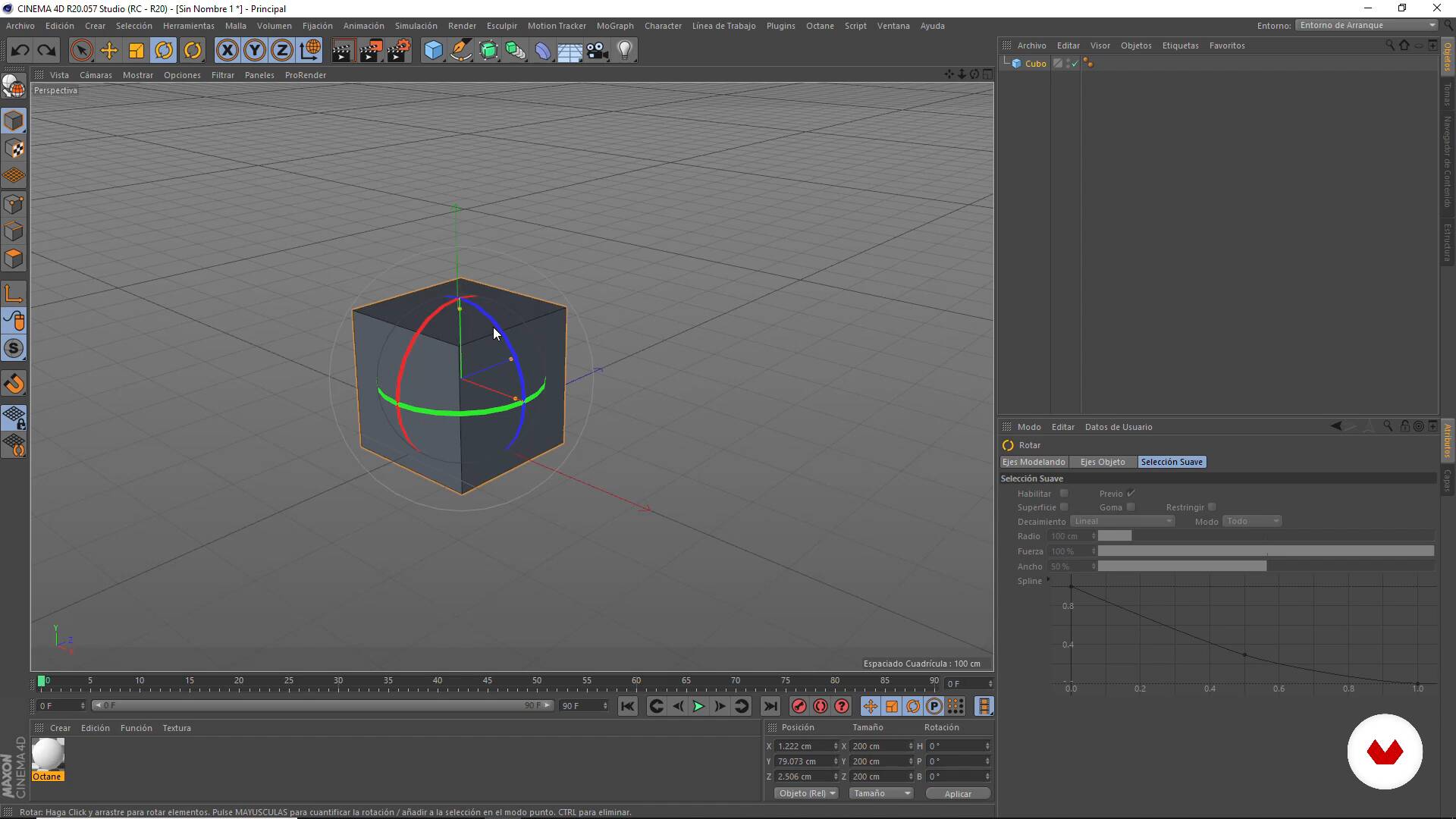Click frame 45 on the timeline
The width and height of the screenshot is (1456, 819).
pos(488,681)
